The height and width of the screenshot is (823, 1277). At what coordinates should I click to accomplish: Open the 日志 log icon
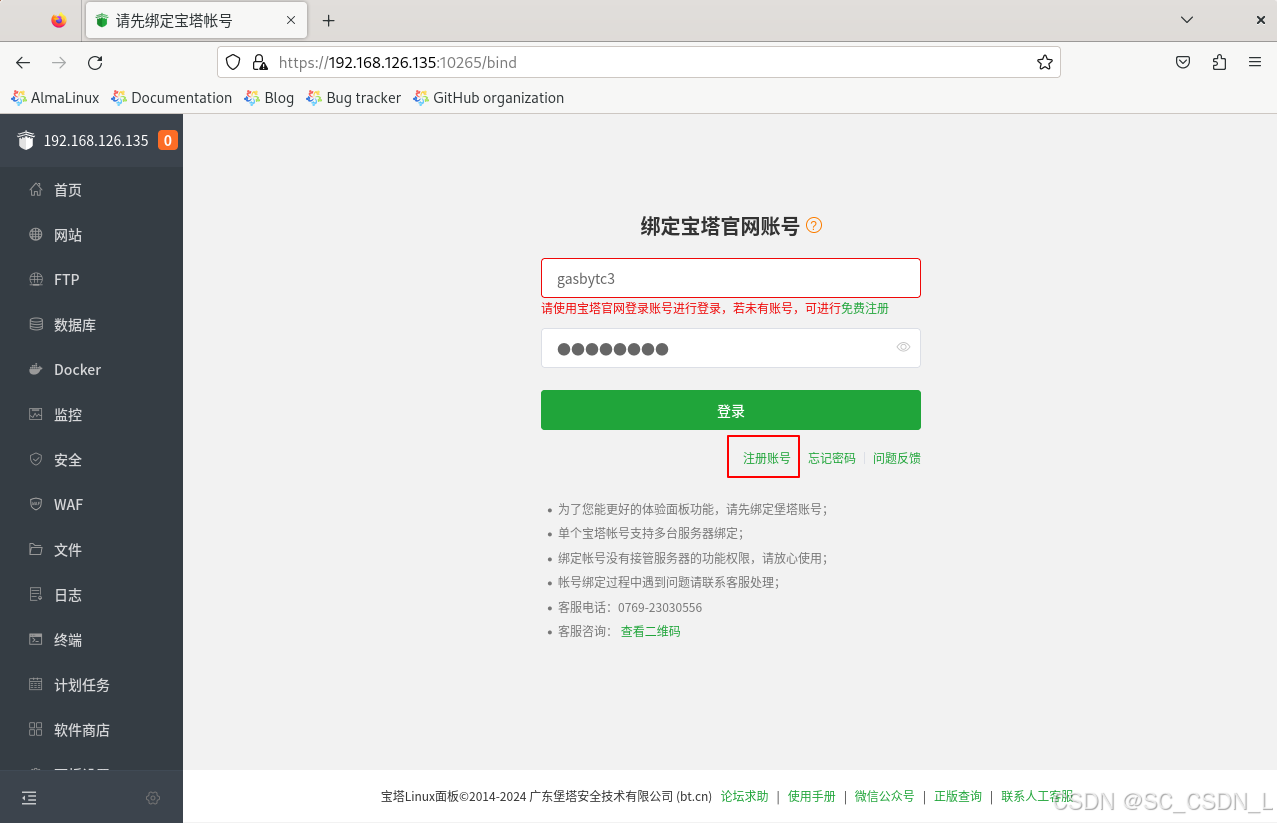36,594
